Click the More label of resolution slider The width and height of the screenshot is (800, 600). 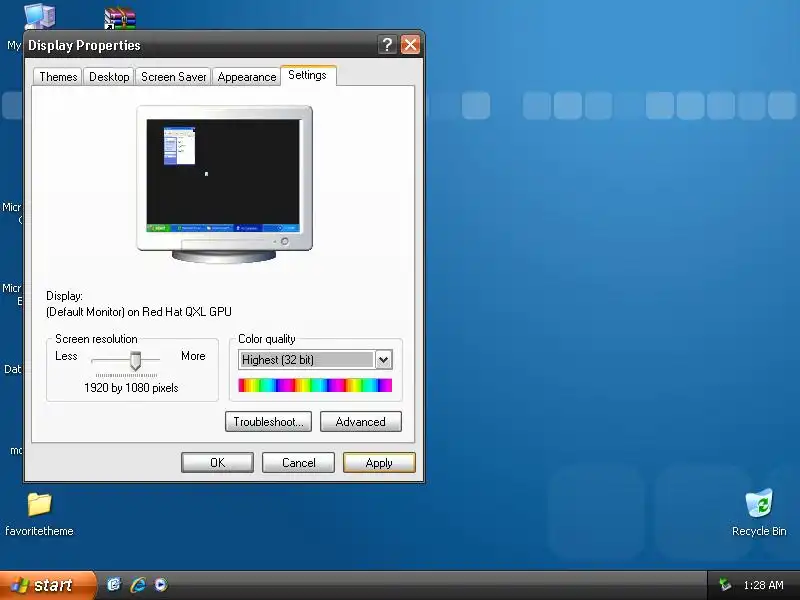coord(193,356)
